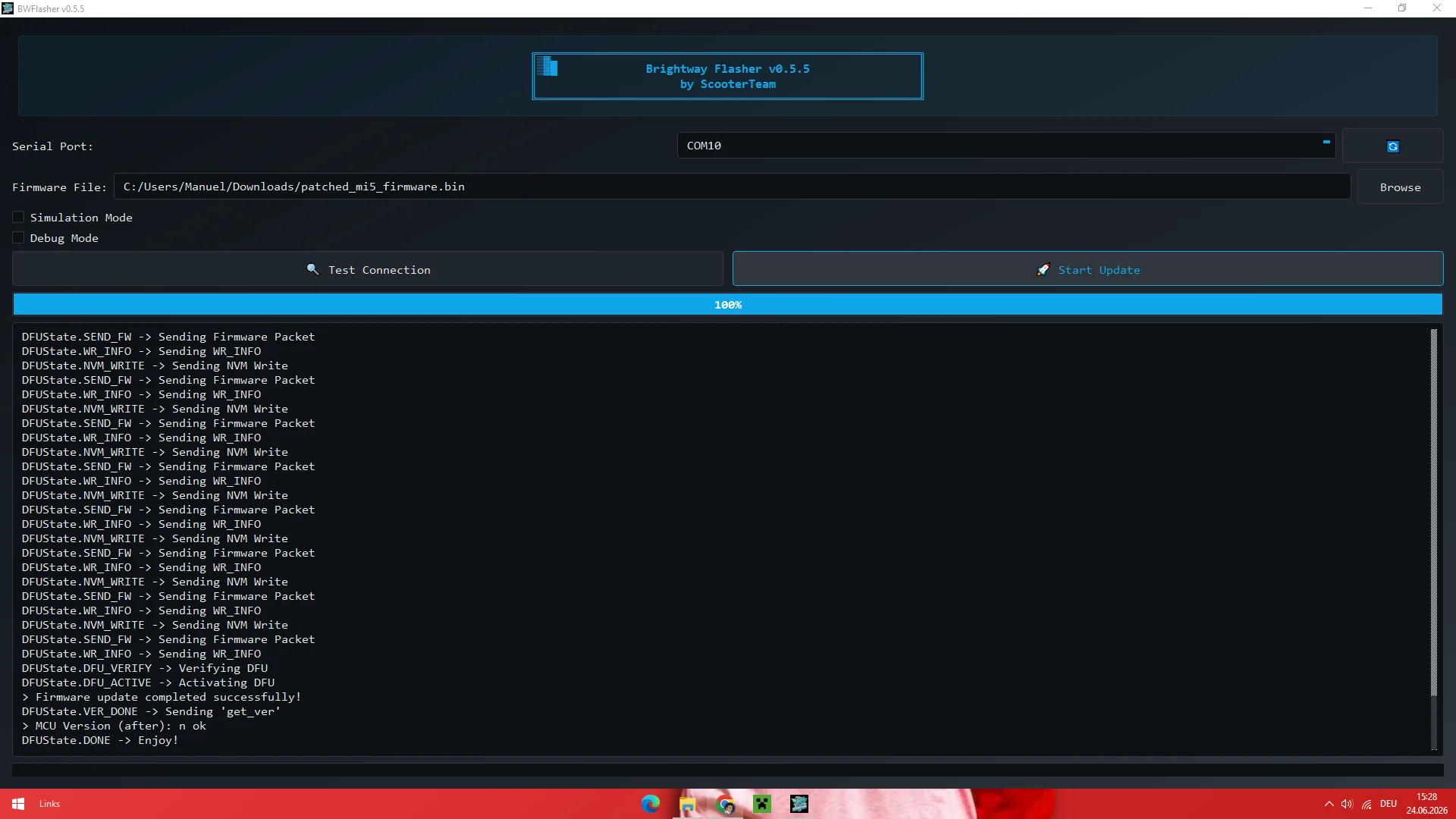Launch Minecraft from the taskbar
1456x819 pixels.
tap(762, 804)
